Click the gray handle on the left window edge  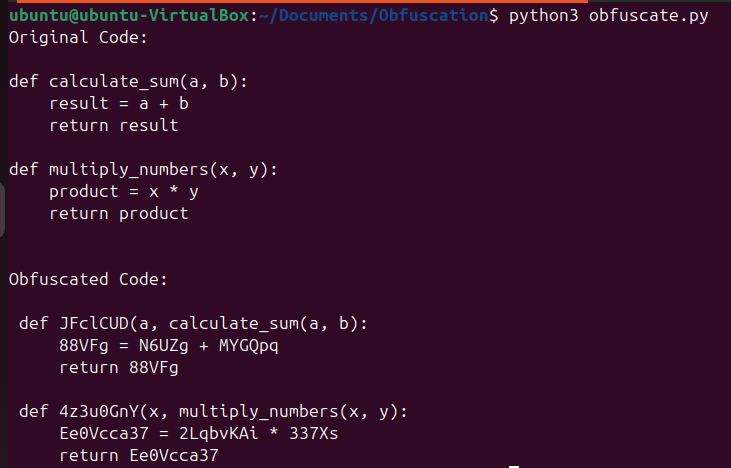click(x=2, y=210)
